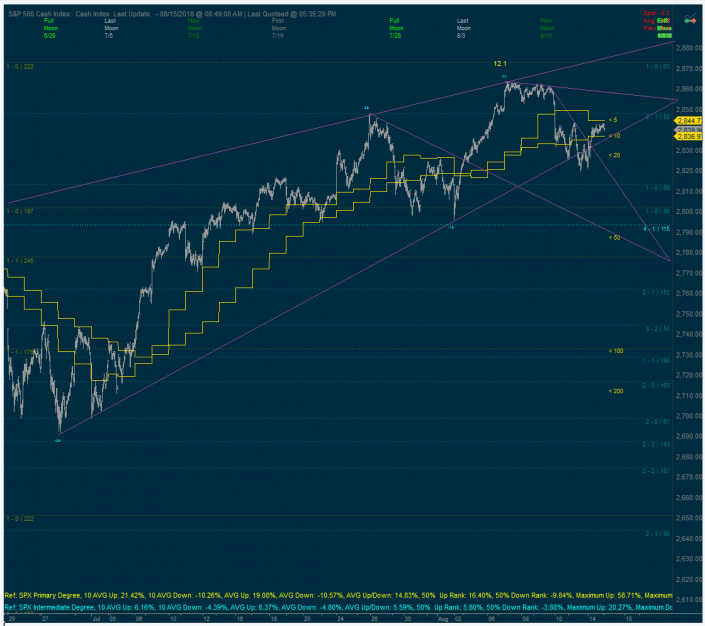This screenshot has width=705, height=626.
Task: Select the '< 5' average label
Action: pyautogui.click(x=613, y=120)
